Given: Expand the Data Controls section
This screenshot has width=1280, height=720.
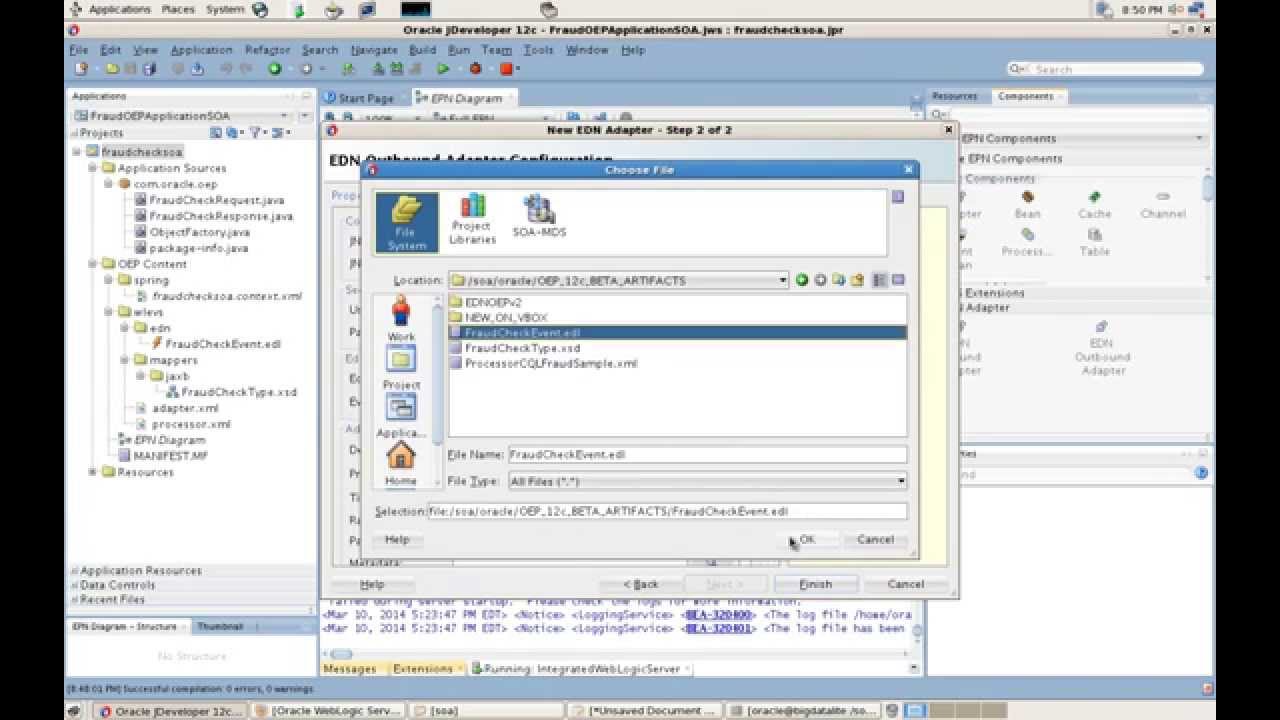Looking at the screenshot, I should pyautogui.click(x=75, y=585).
